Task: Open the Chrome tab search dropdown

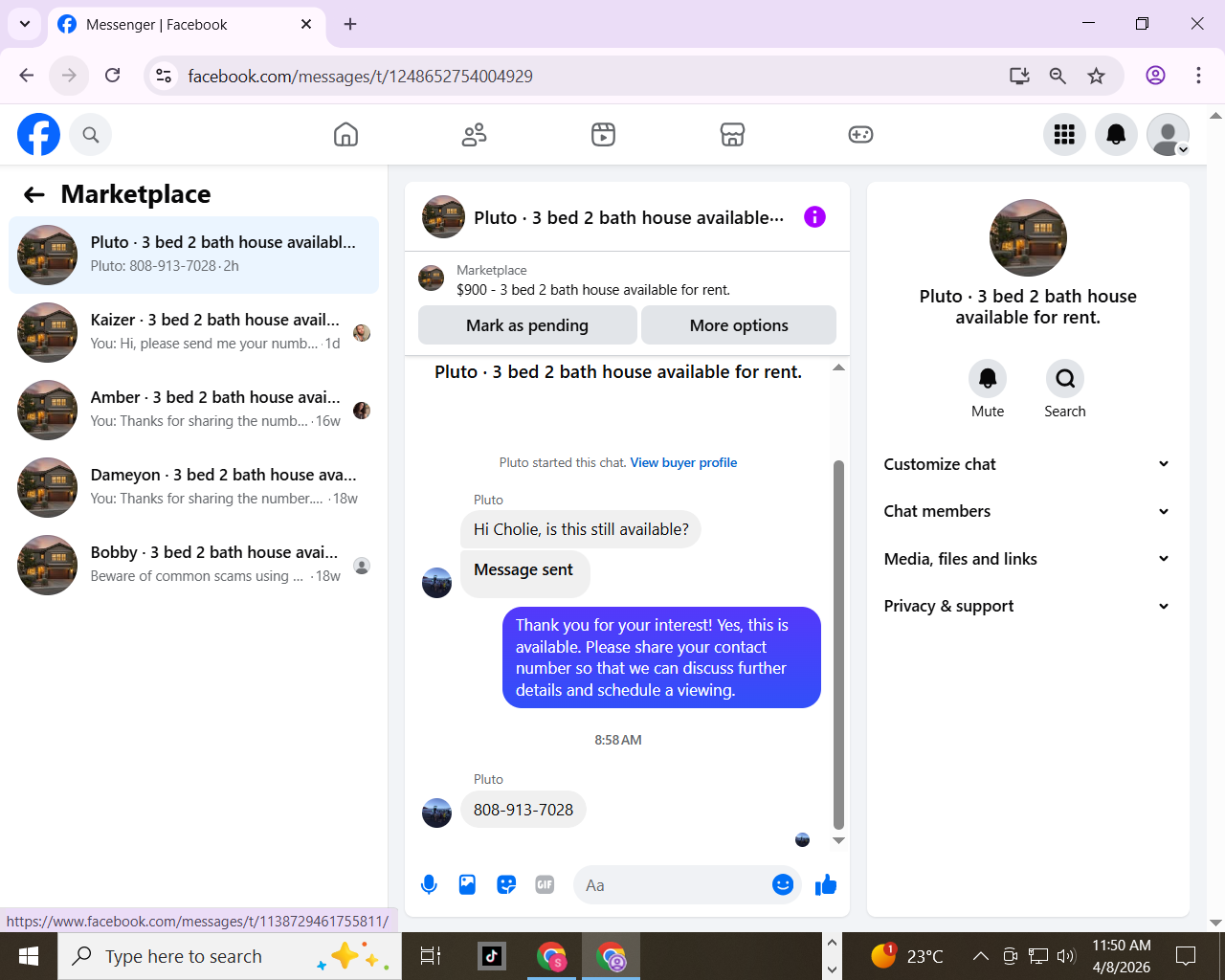Action: [x=25, y=24]
